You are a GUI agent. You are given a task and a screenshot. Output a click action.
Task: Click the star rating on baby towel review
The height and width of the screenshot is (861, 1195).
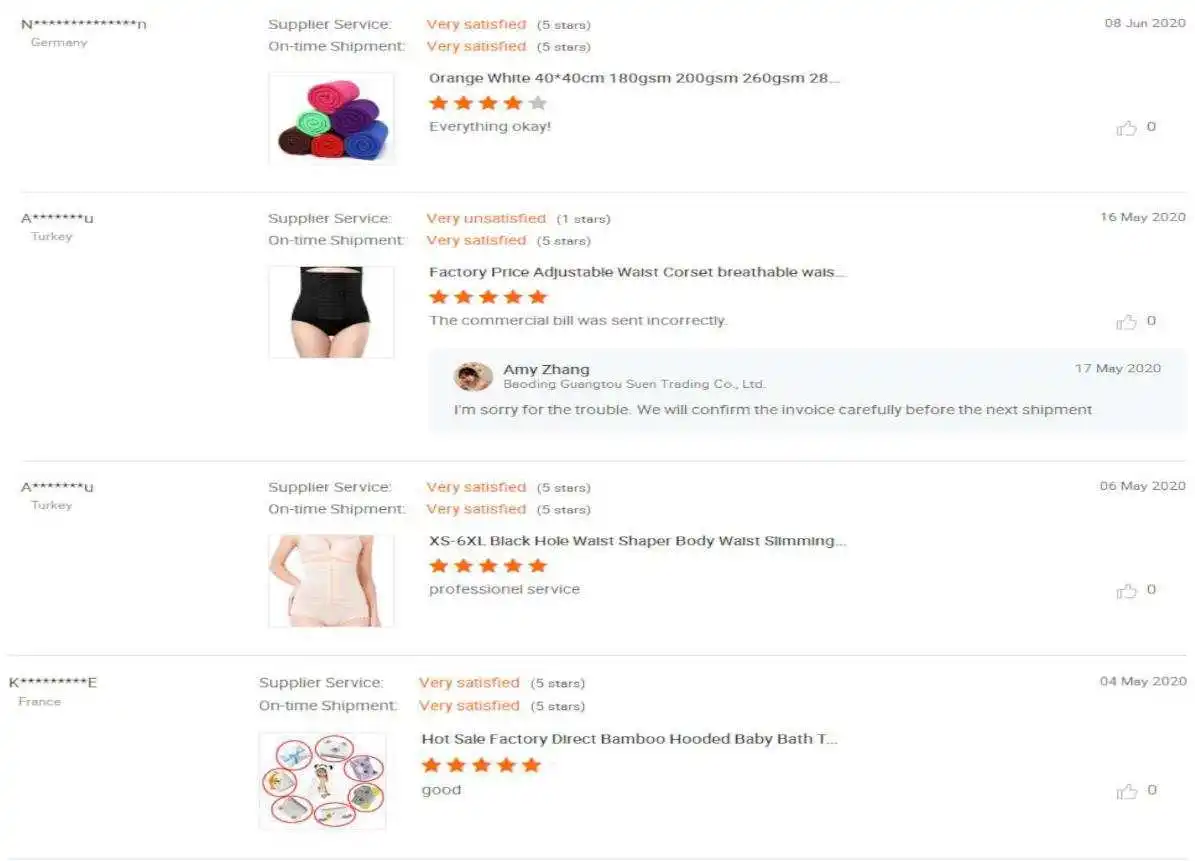click(x=481, y=765)
